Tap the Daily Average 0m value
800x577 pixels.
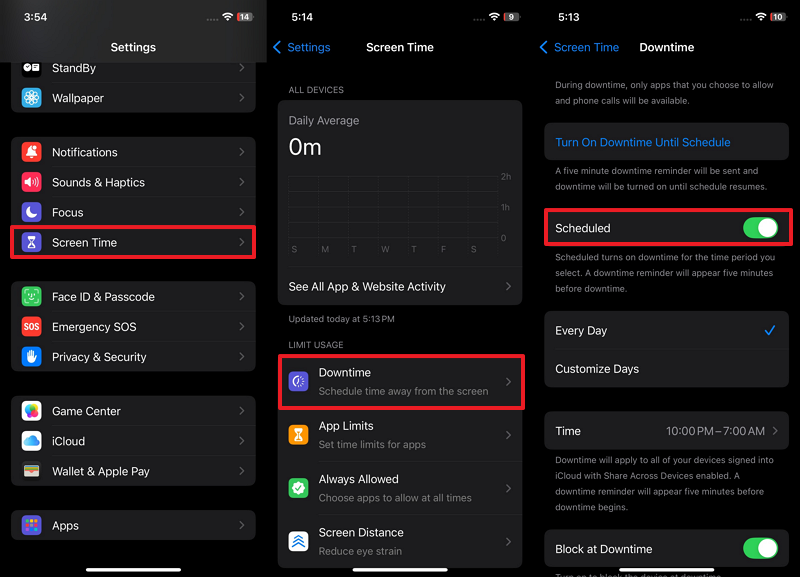click(305, 147)
